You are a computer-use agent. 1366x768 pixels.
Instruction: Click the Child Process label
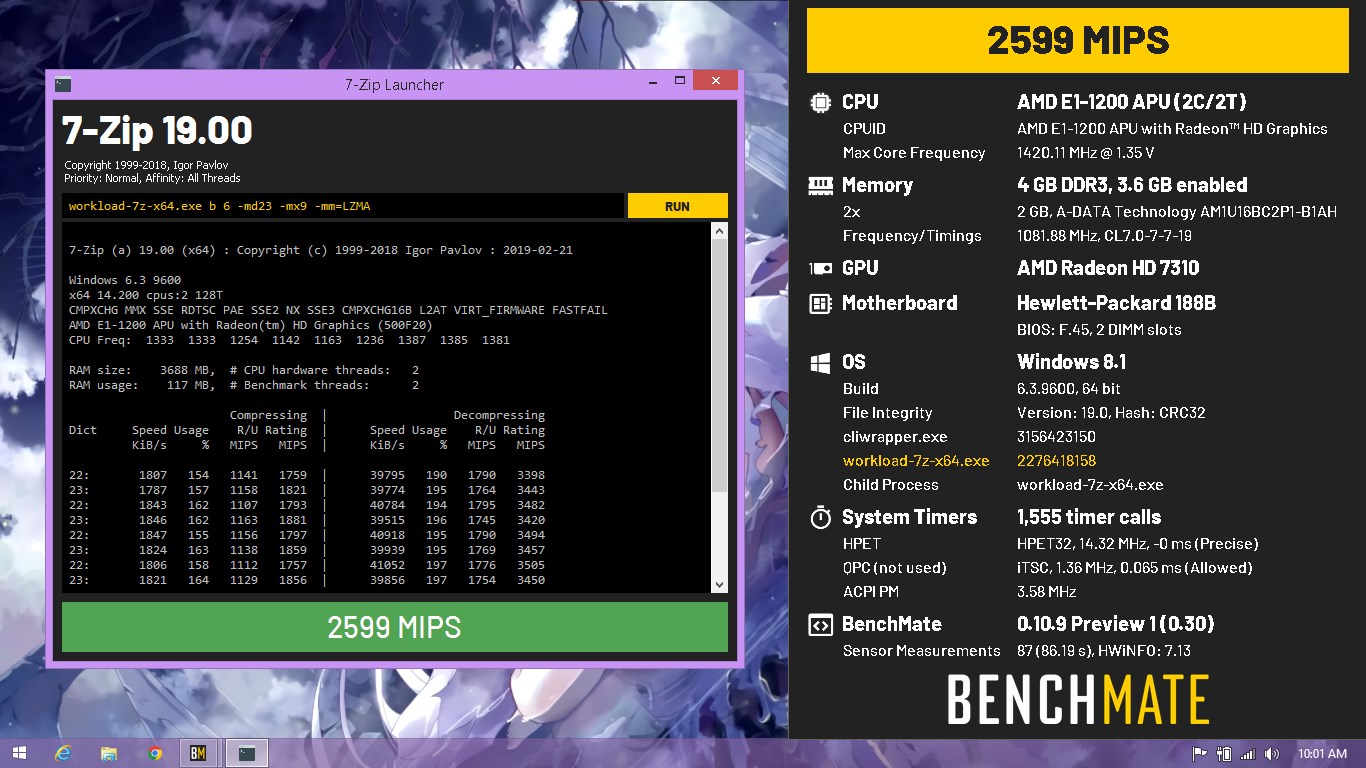pyautogui.click(x=890, y=485)
